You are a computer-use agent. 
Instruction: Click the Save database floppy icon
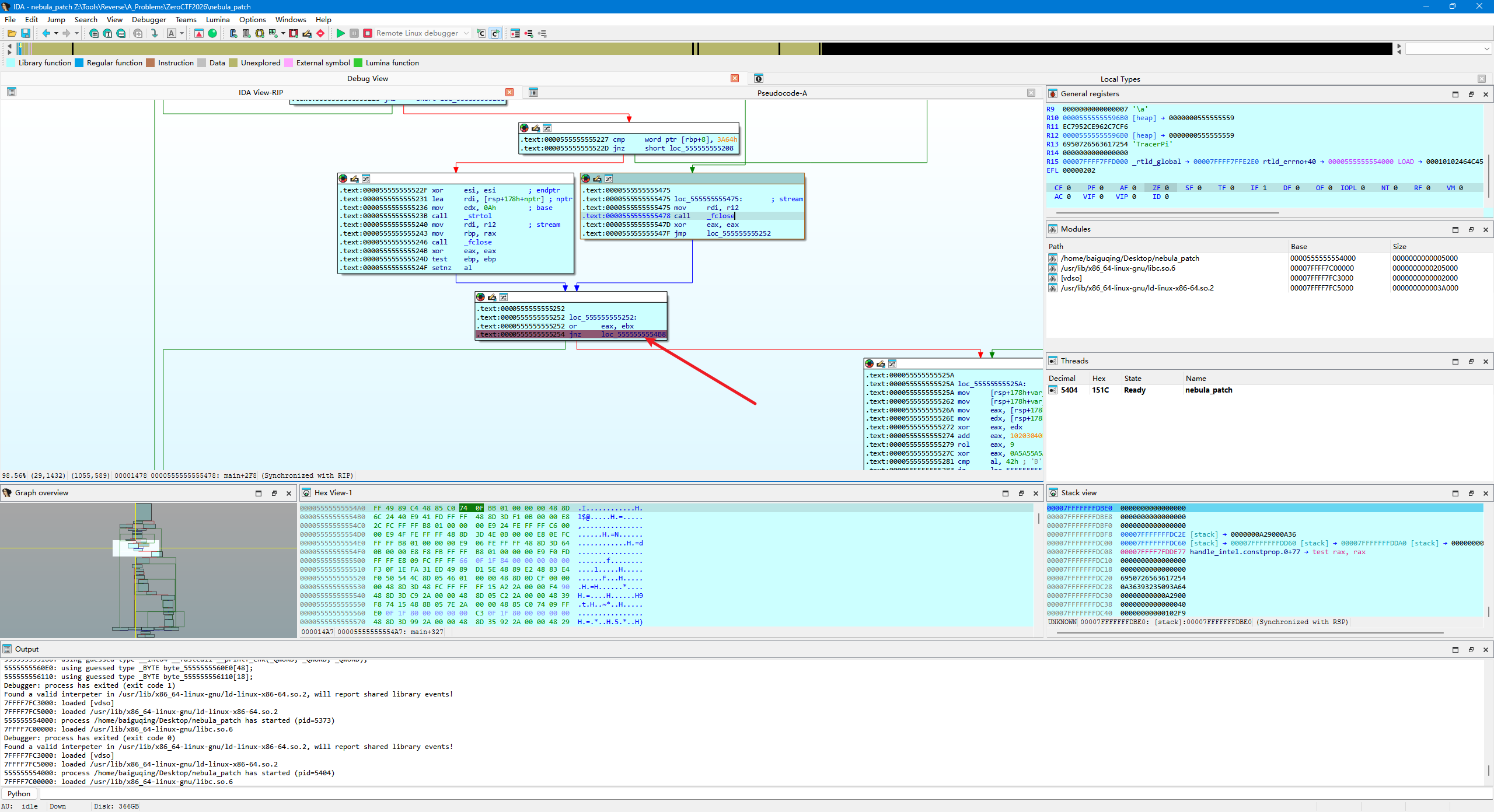click(26, 33)
